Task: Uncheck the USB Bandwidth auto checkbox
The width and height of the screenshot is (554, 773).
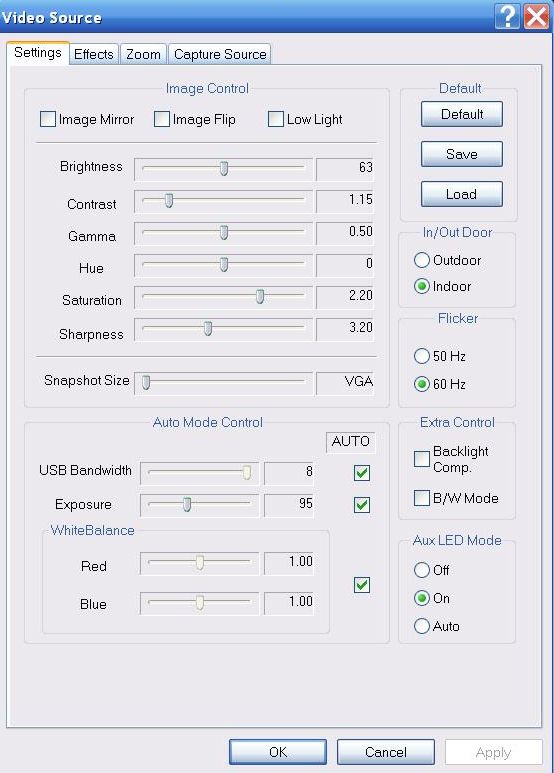Action: [x=362, y=473]
